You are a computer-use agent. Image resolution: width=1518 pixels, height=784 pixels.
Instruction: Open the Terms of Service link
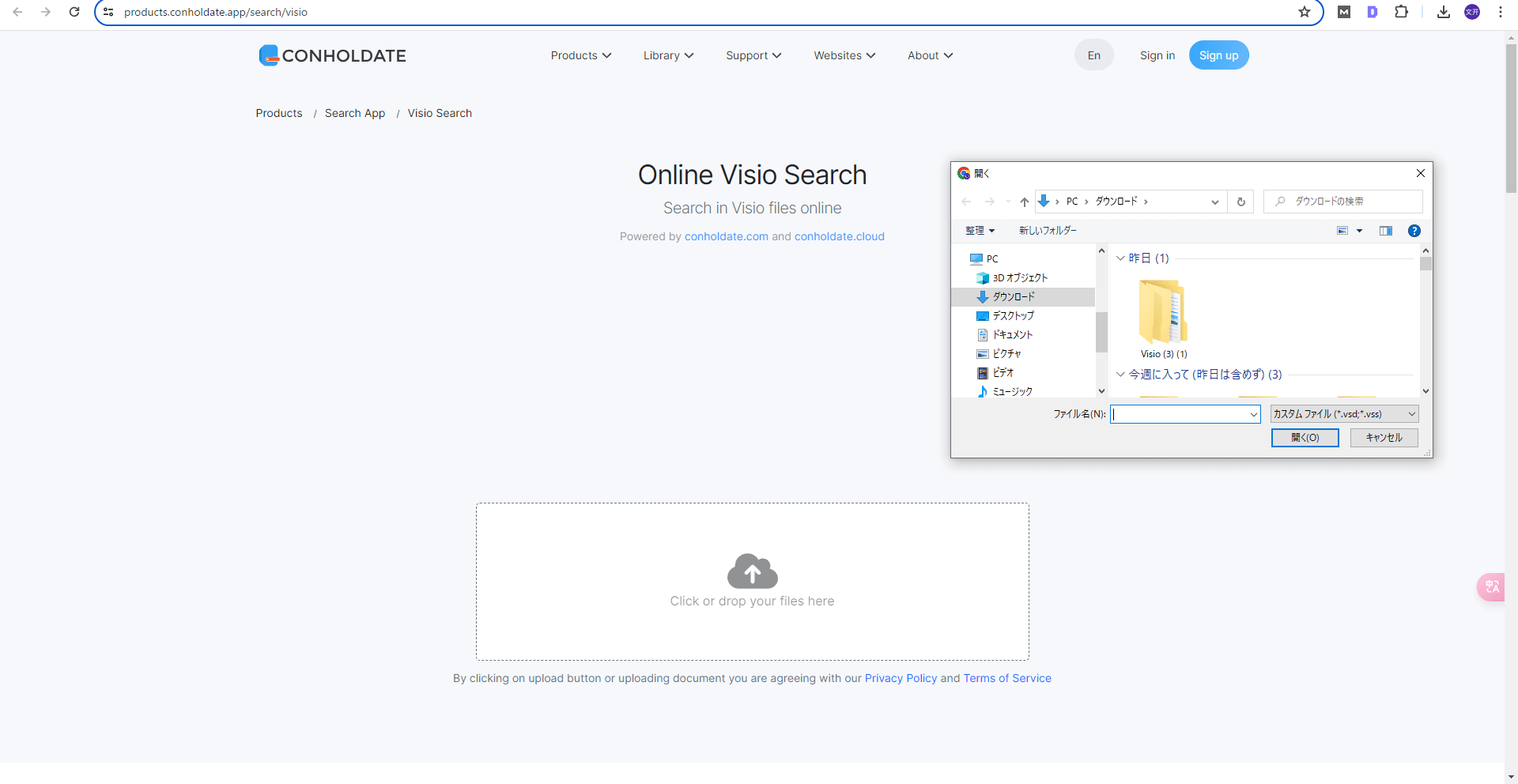[1007, 678]
